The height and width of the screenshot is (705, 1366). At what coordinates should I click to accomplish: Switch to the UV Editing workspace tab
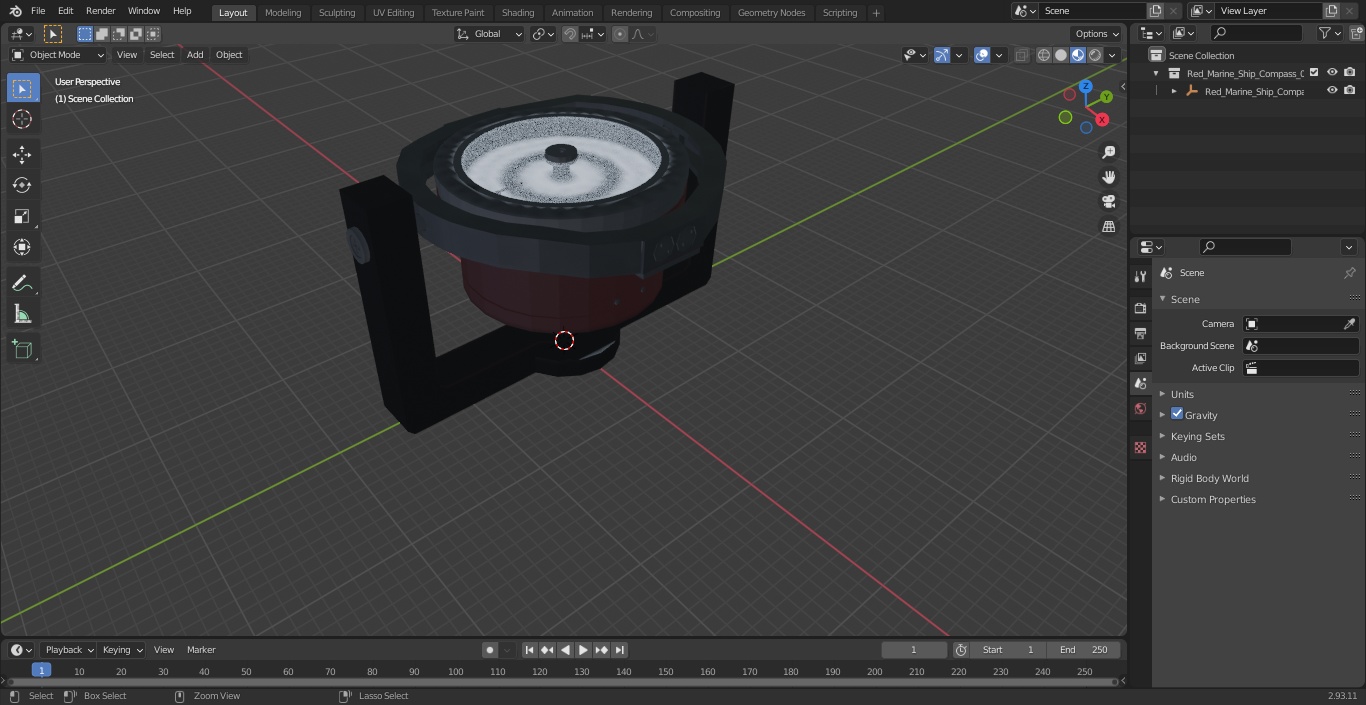coord(393,12)
